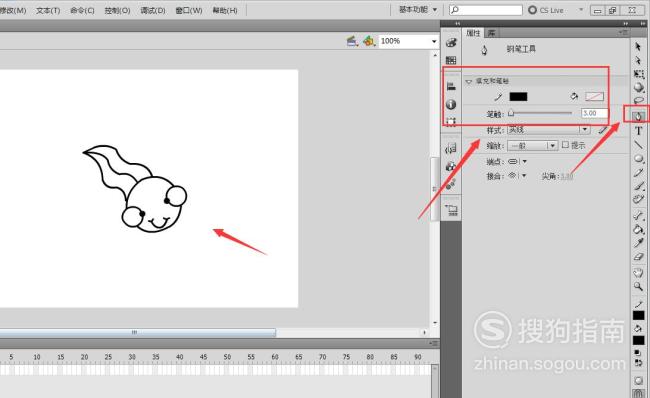This screenshot has width=650, height=398.
Task: Switch to the 库 library tab
Action: click(x=491, y=33)
